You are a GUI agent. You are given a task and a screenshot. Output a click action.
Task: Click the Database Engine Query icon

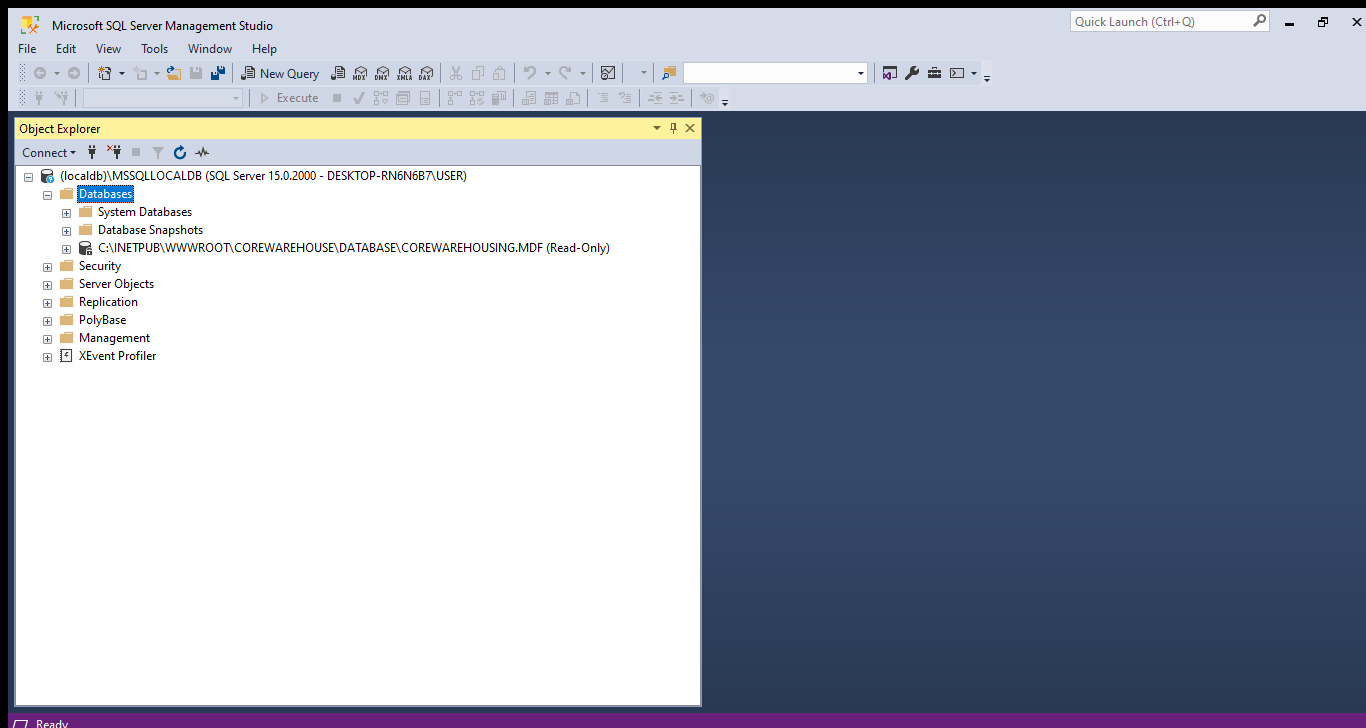tap(338, 73)
